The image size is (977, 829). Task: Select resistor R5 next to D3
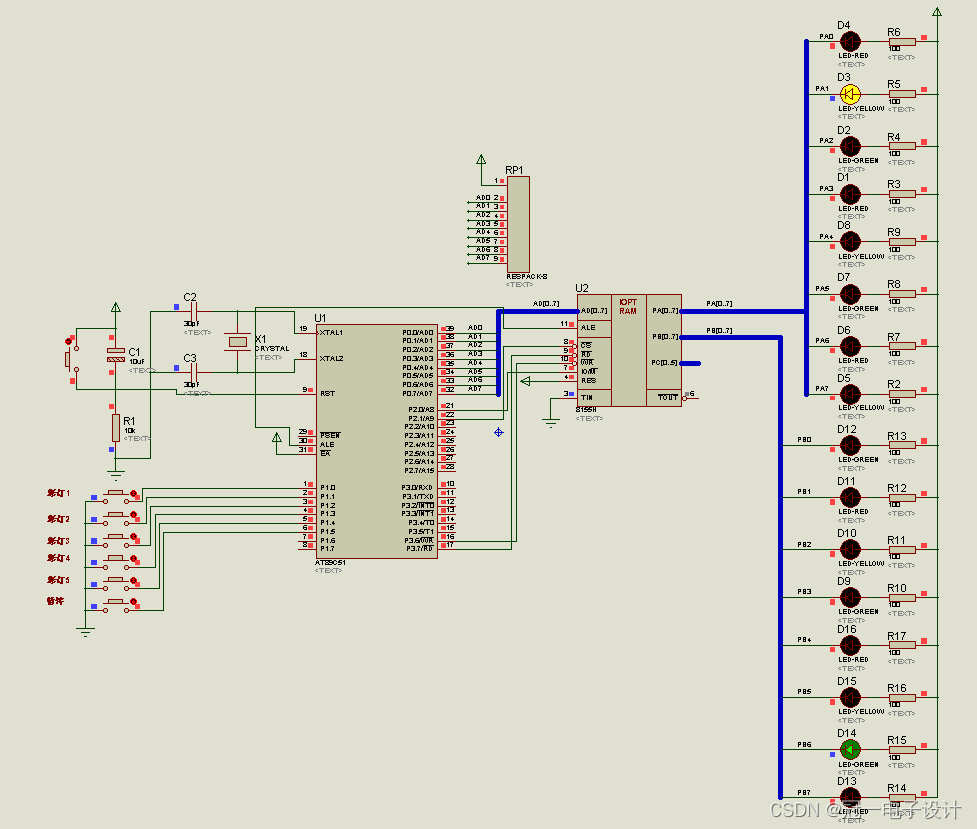point(902,94)
